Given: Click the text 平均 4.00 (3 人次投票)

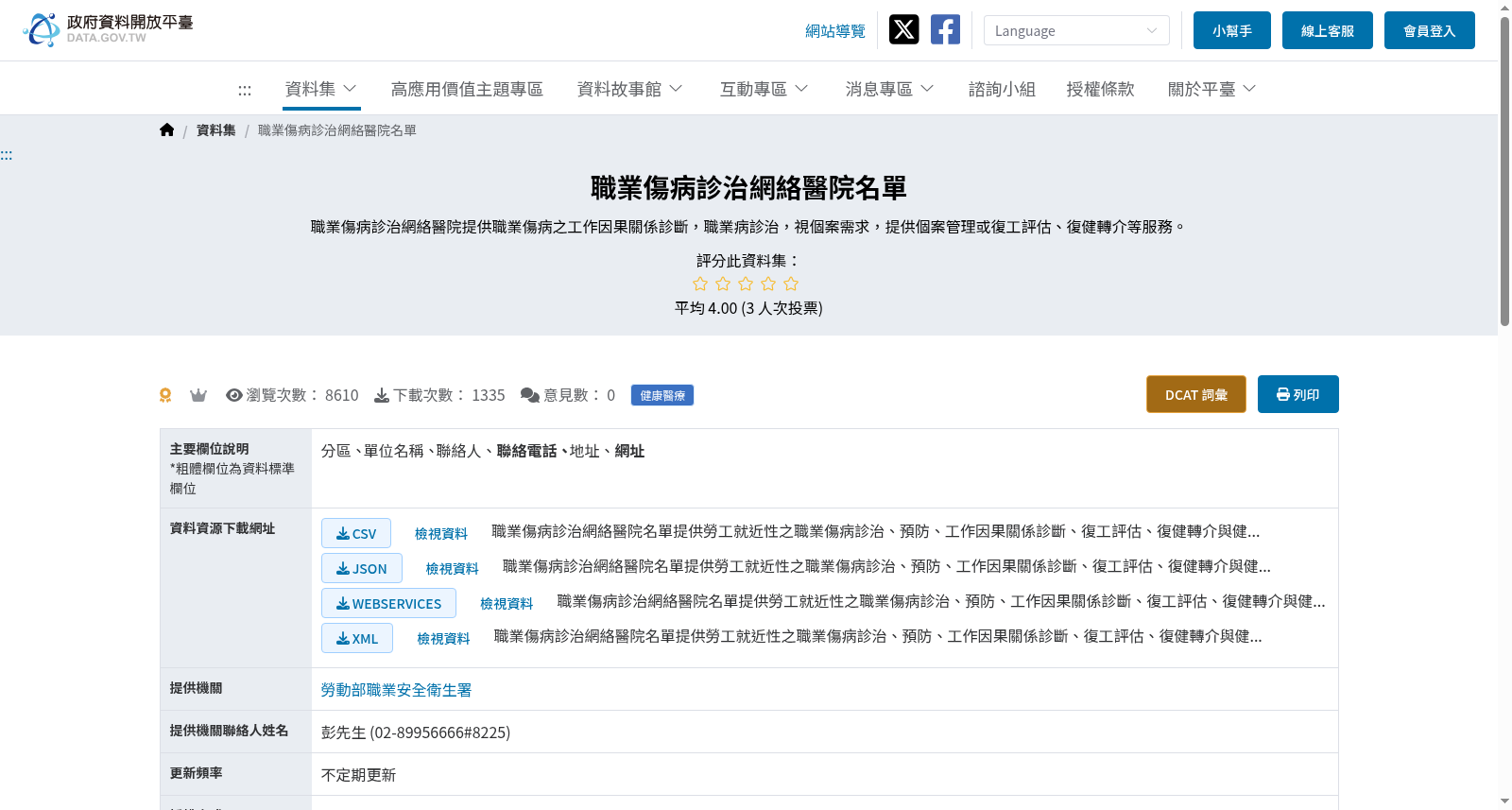Looking at the screenshot, I should (x=748, y=308).
